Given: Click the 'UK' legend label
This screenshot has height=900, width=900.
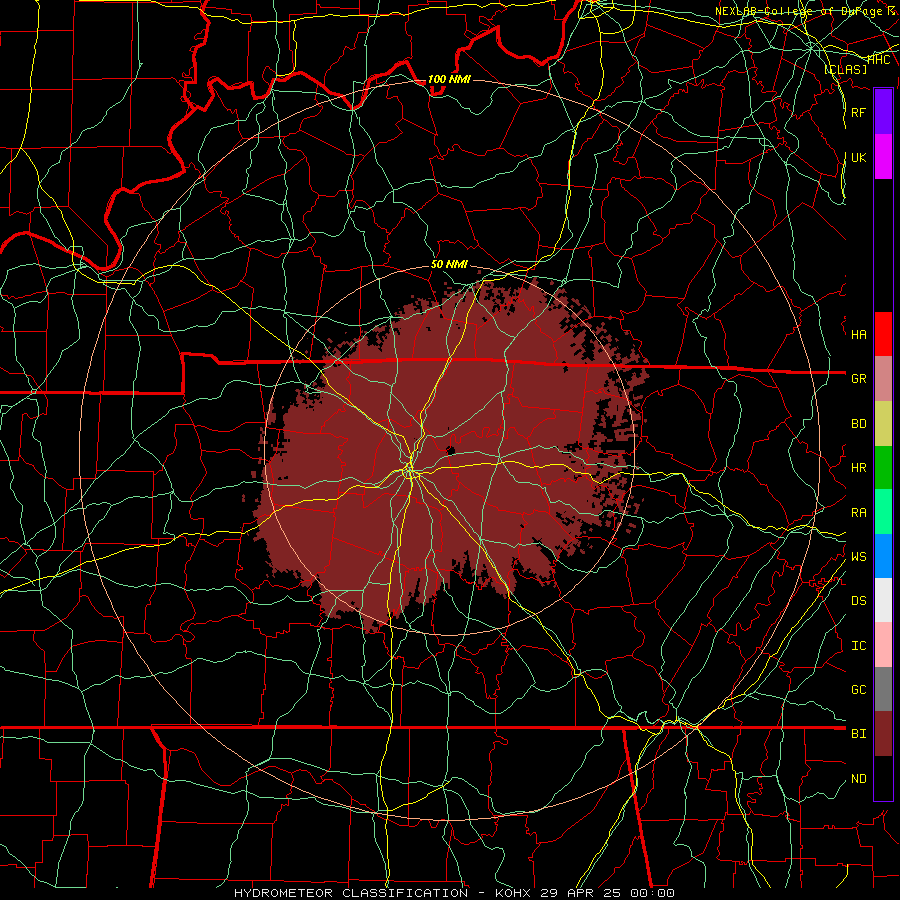Looking at the screenshot, I should point(858,157).
